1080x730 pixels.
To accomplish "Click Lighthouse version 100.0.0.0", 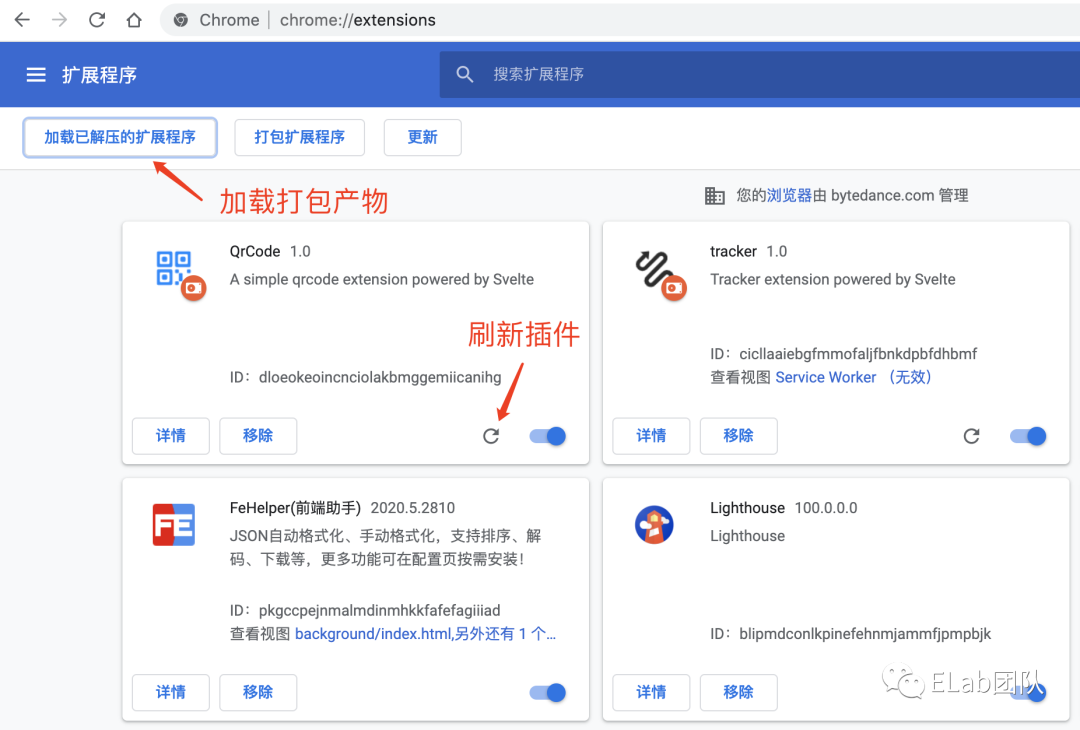I will 826,508.
